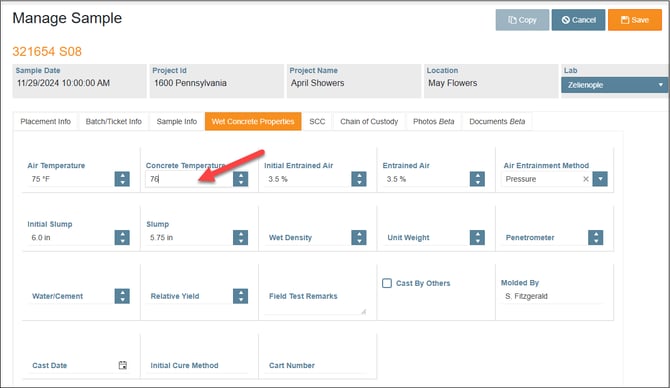Image resolution: width=670 pixels, height=388 pixels.
Task: Click the Air Temperature spinner arrows
Action: tap(122, 179)
